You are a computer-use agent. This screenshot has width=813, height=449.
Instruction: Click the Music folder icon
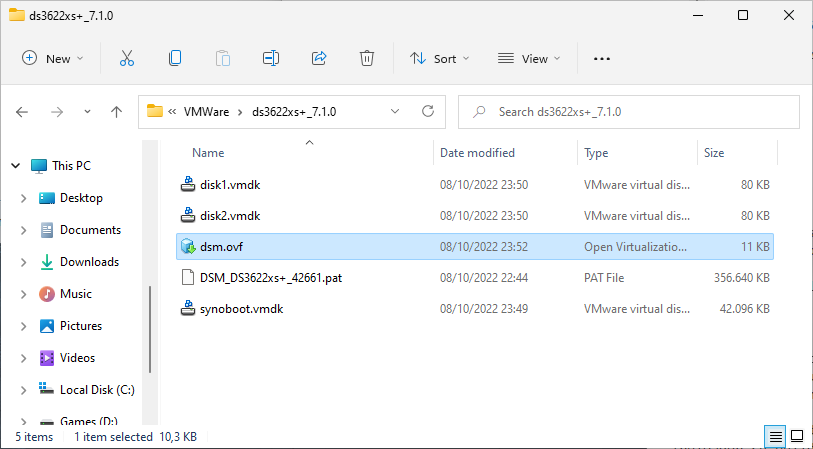47,294
